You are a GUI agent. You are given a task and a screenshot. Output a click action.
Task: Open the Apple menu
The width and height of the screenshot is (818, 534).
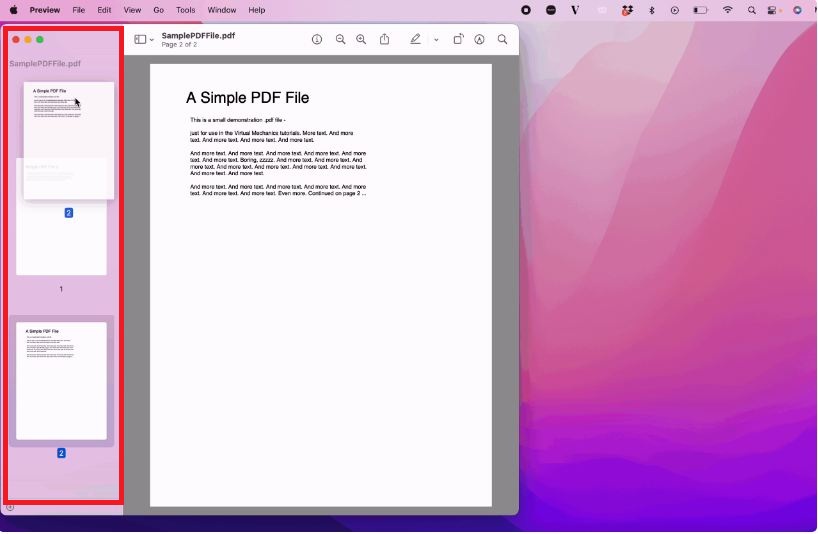click(14, 10)
